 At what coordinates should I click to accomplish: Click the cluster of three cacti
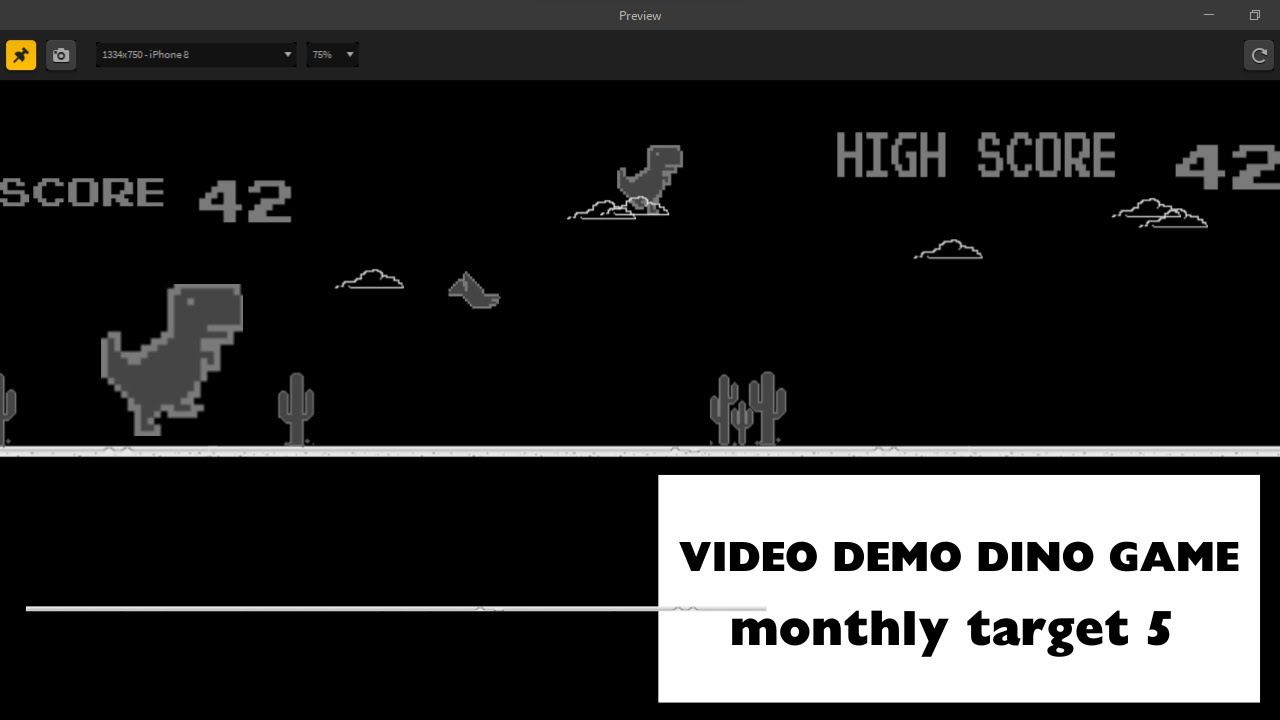748,408
